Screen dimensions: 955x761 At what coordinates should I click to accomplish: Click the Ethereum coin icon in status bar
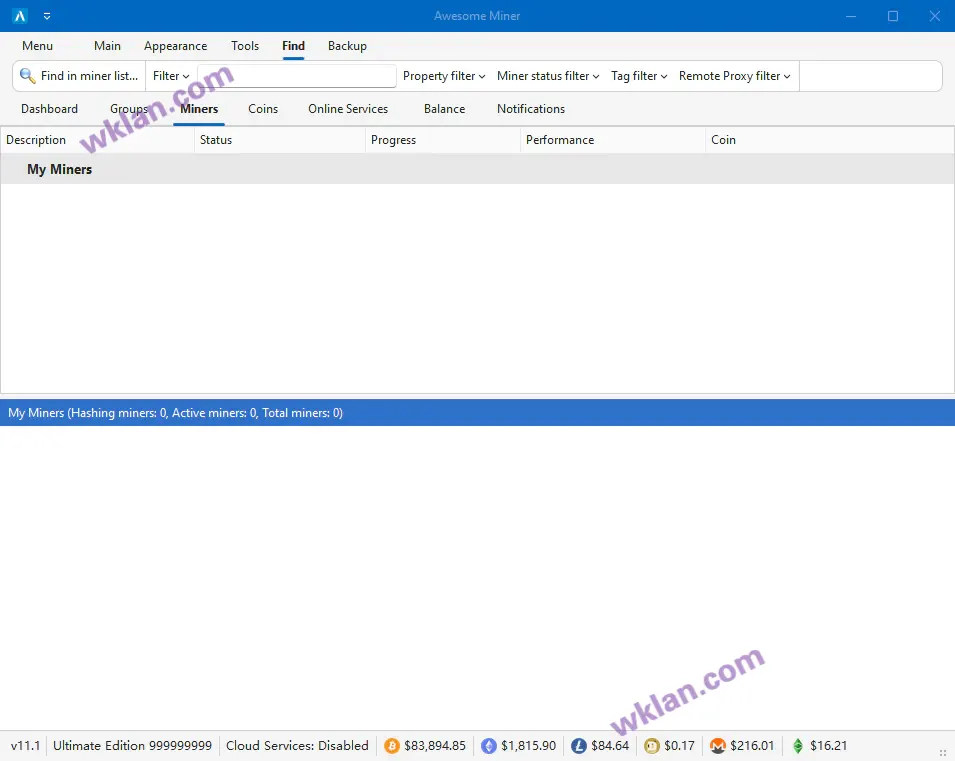pyautogui.click(x=488, y=746)
